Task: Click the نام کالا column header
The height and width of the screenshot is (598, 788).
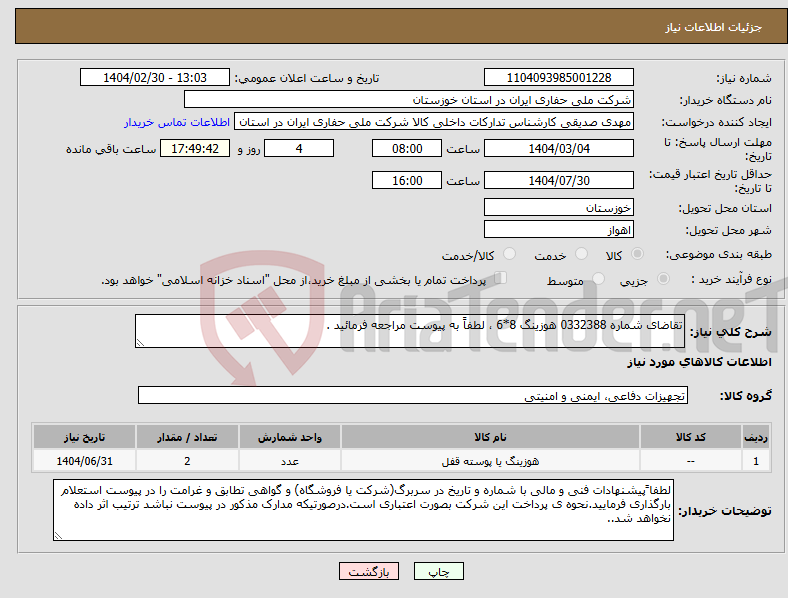Action: [490, 437]
